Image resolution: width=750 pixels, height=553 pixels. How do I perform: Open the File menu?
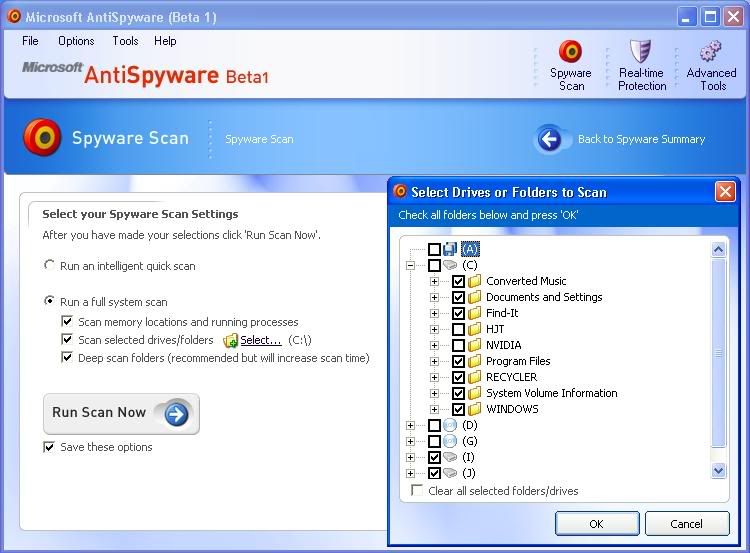click(30, 41)
